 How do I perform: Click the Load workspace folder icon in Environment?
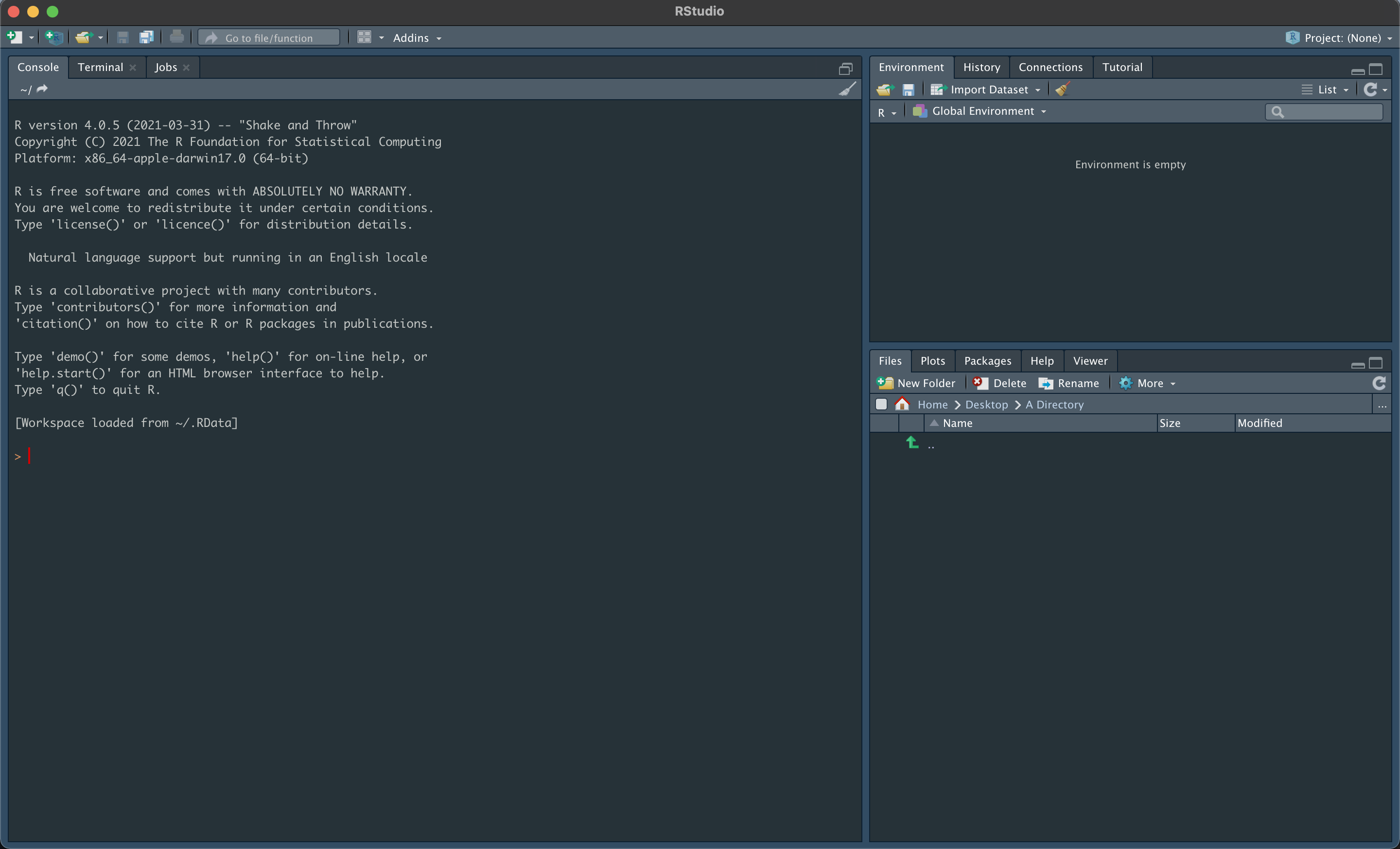[x=885, y=90]
